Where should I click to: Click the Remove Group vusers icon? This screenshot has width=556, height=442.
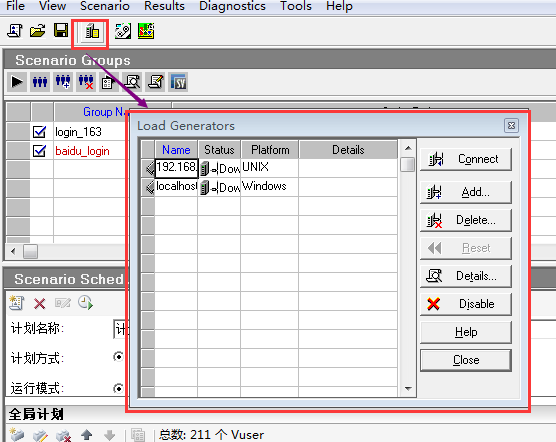tap(86, 82)
